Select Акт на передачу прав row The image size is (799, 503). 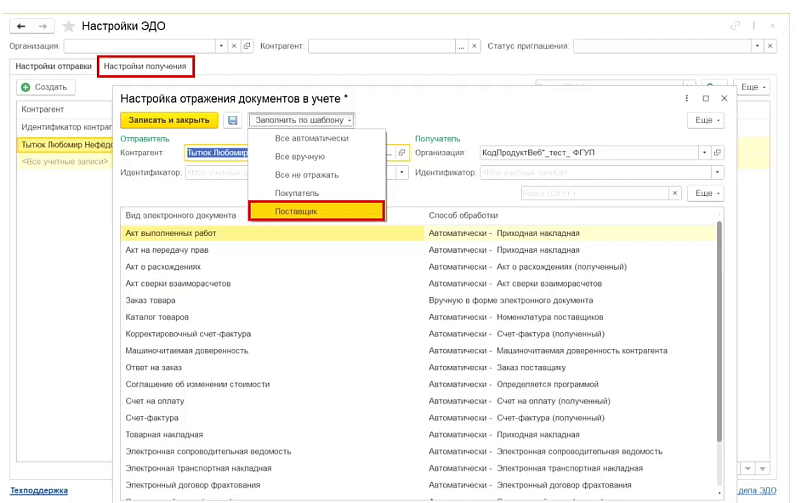tap(419, 250)
